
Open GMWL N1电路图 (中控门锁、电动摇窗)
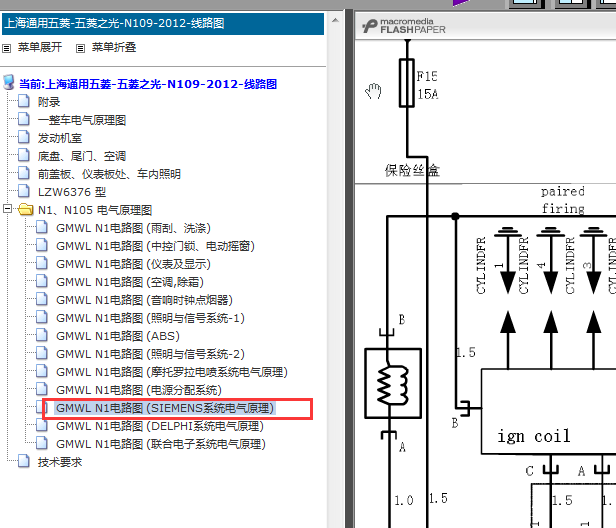(155, 246)
